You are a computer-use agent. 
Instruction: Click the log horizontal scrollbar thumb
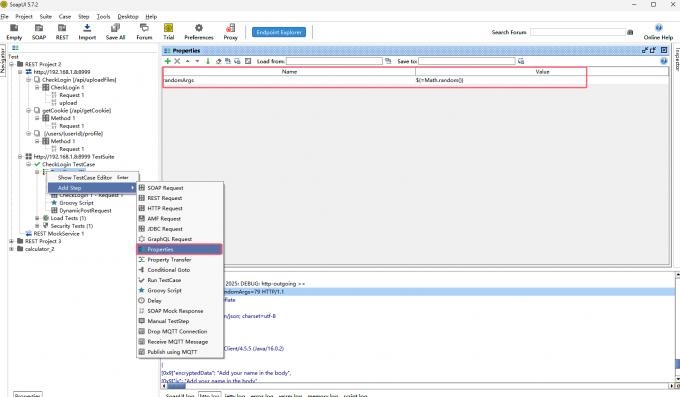click(176, 385)
